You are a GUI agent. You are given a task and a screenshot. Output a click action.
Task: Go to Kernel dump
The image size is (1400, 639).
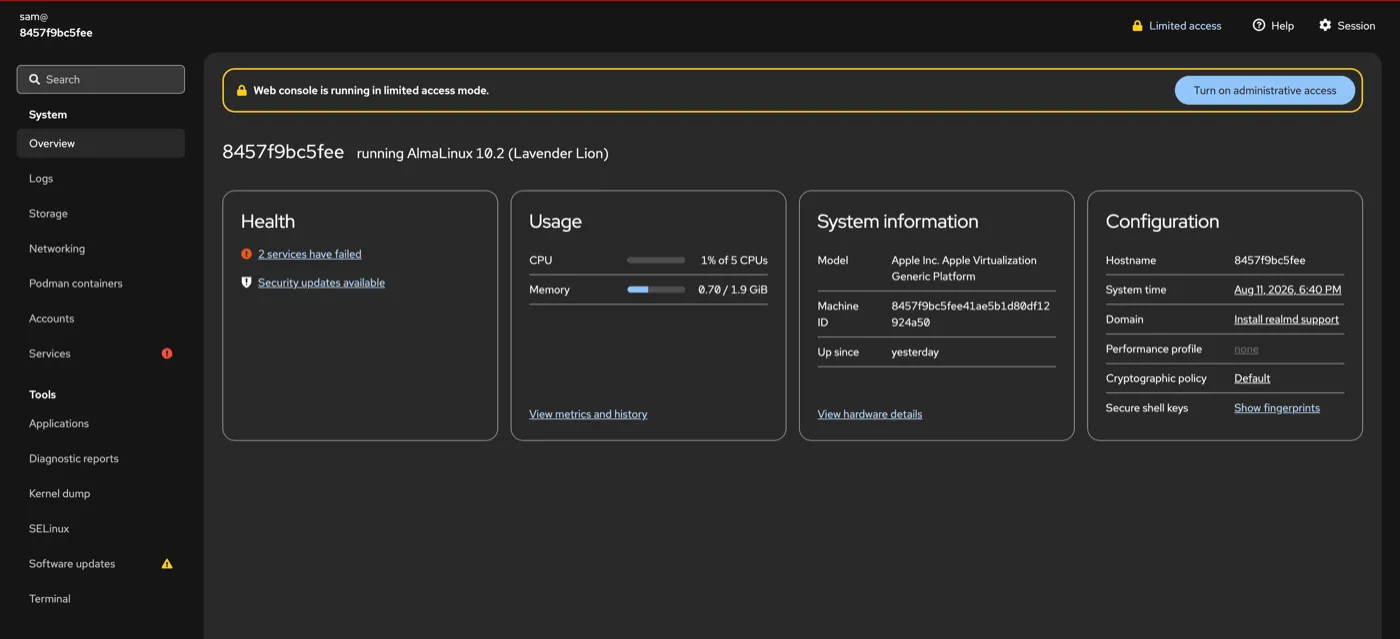coord(101,493)
